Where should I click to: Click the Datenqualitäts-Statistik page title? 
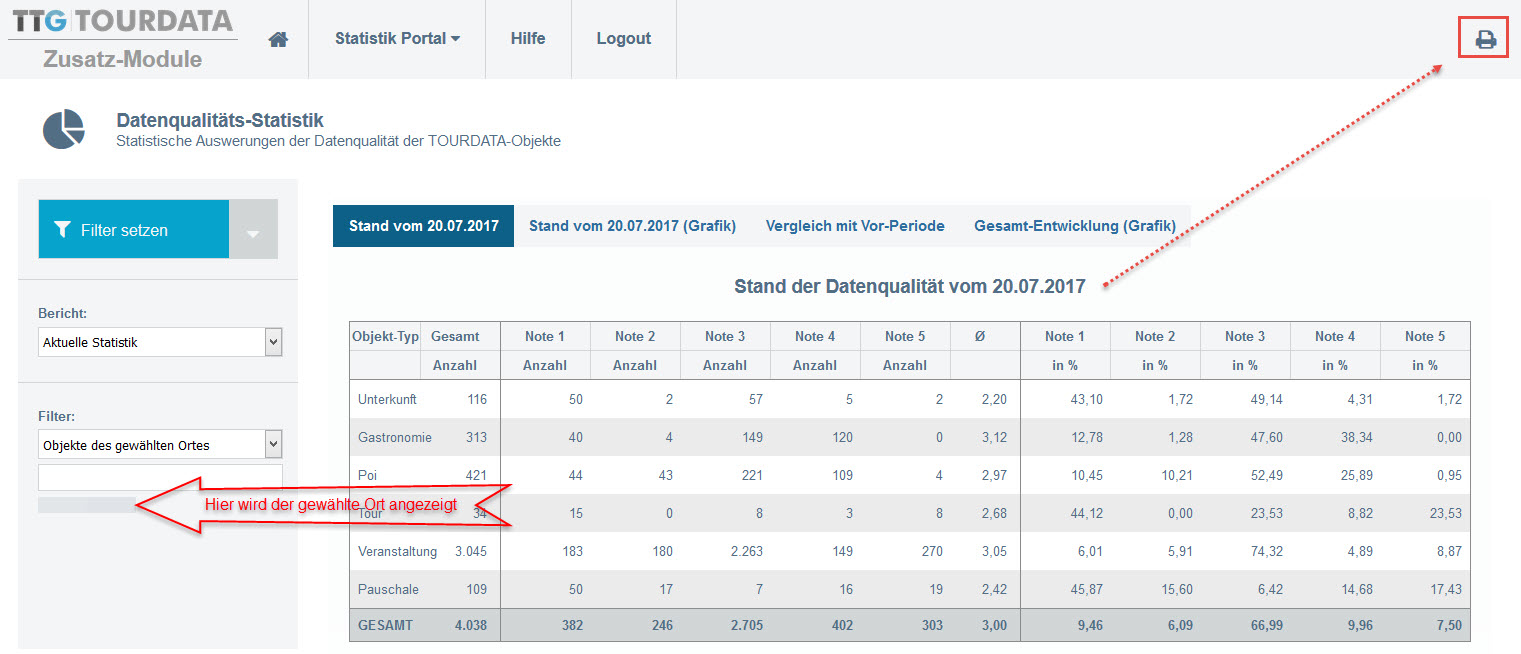[220, 121]
